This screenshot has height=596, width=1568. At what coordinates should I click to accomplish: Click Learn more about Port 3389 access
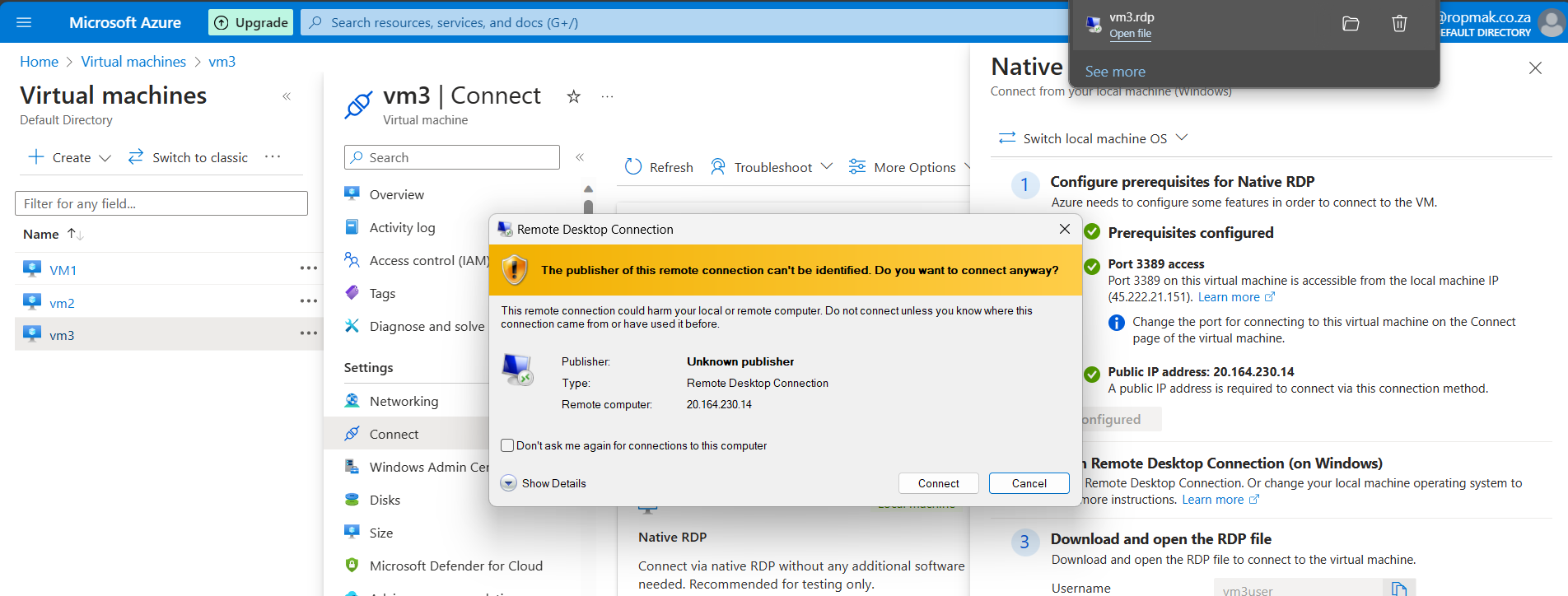point(1236,297)
